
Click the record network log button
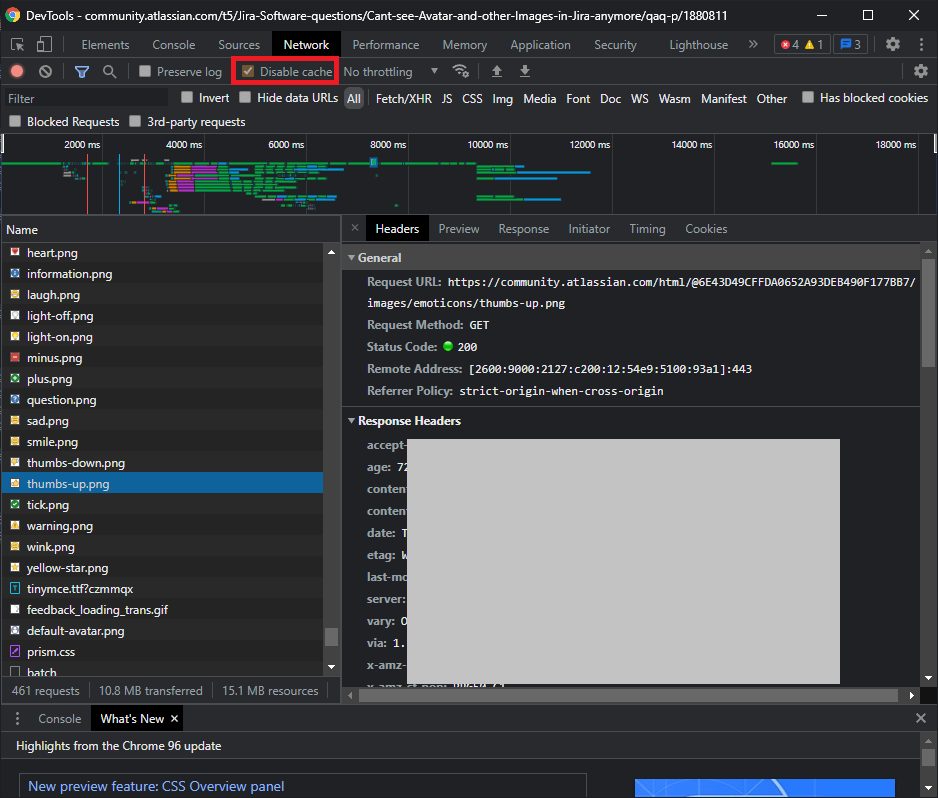[17, 72]
